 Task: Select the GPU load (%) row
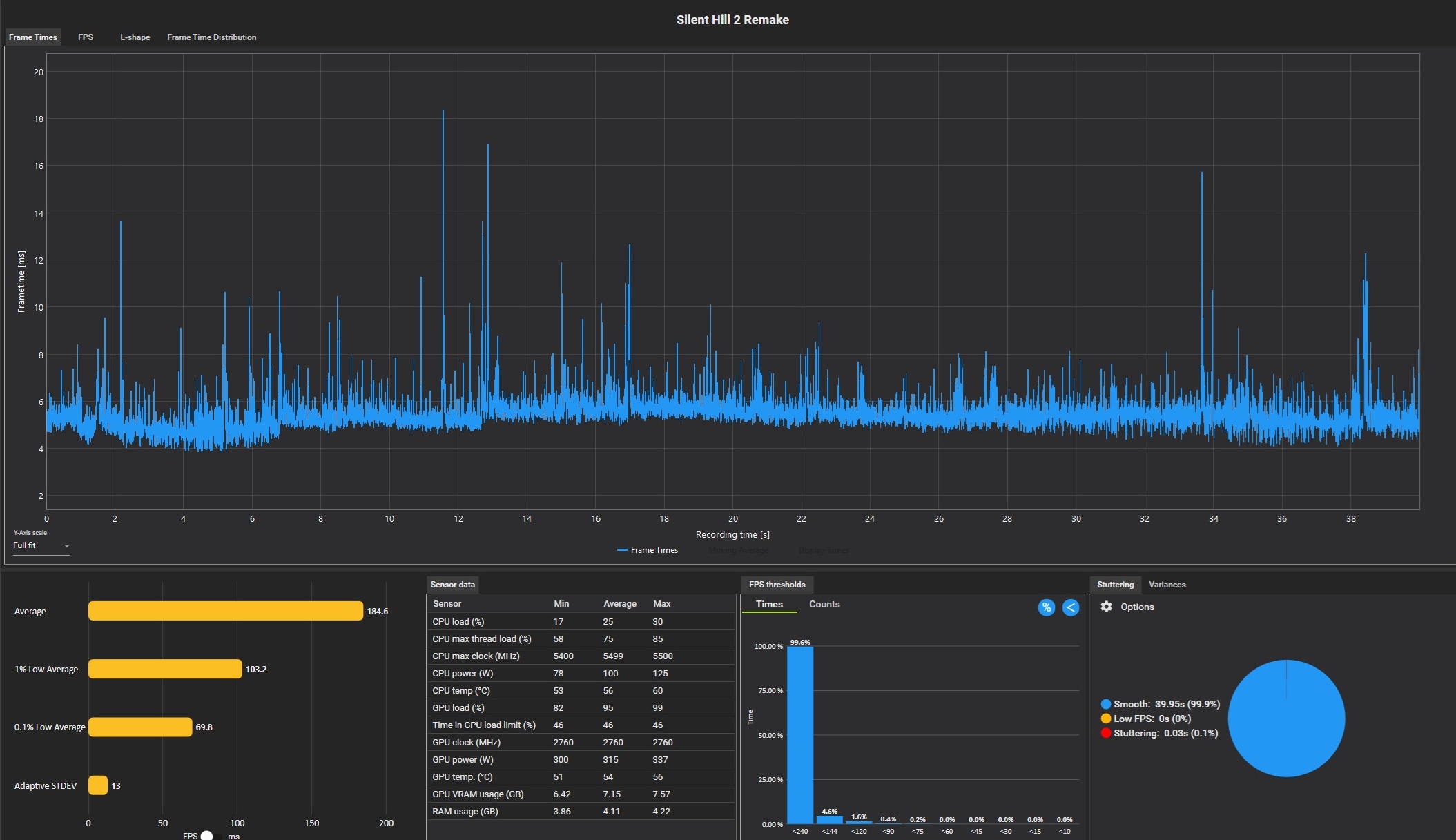click(581, 707)
